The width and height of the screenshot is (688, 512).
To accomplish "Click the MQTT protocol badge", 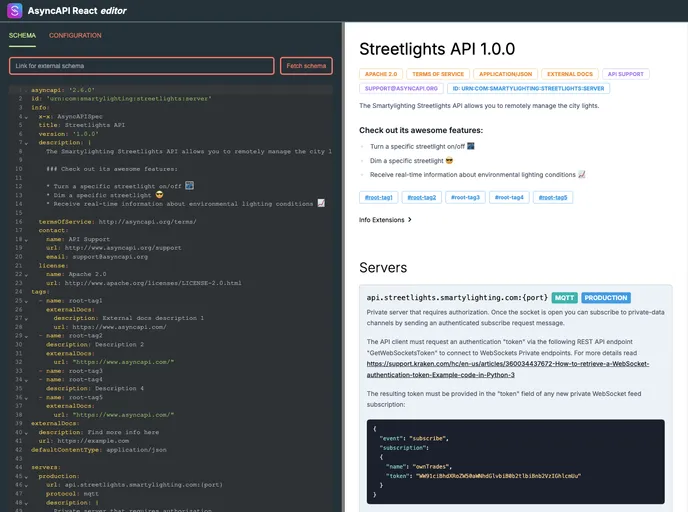I will tap(564, 298).
